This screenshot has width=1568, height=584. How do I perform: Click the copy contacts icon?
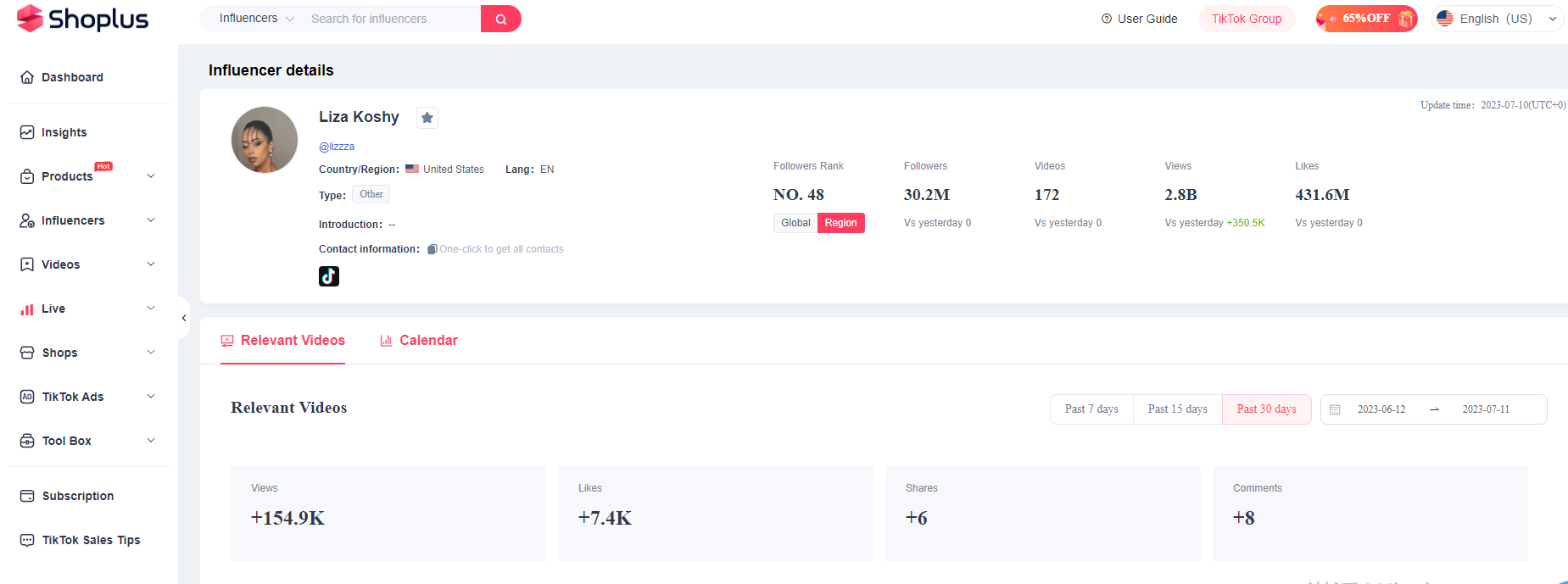click(432, 249)
